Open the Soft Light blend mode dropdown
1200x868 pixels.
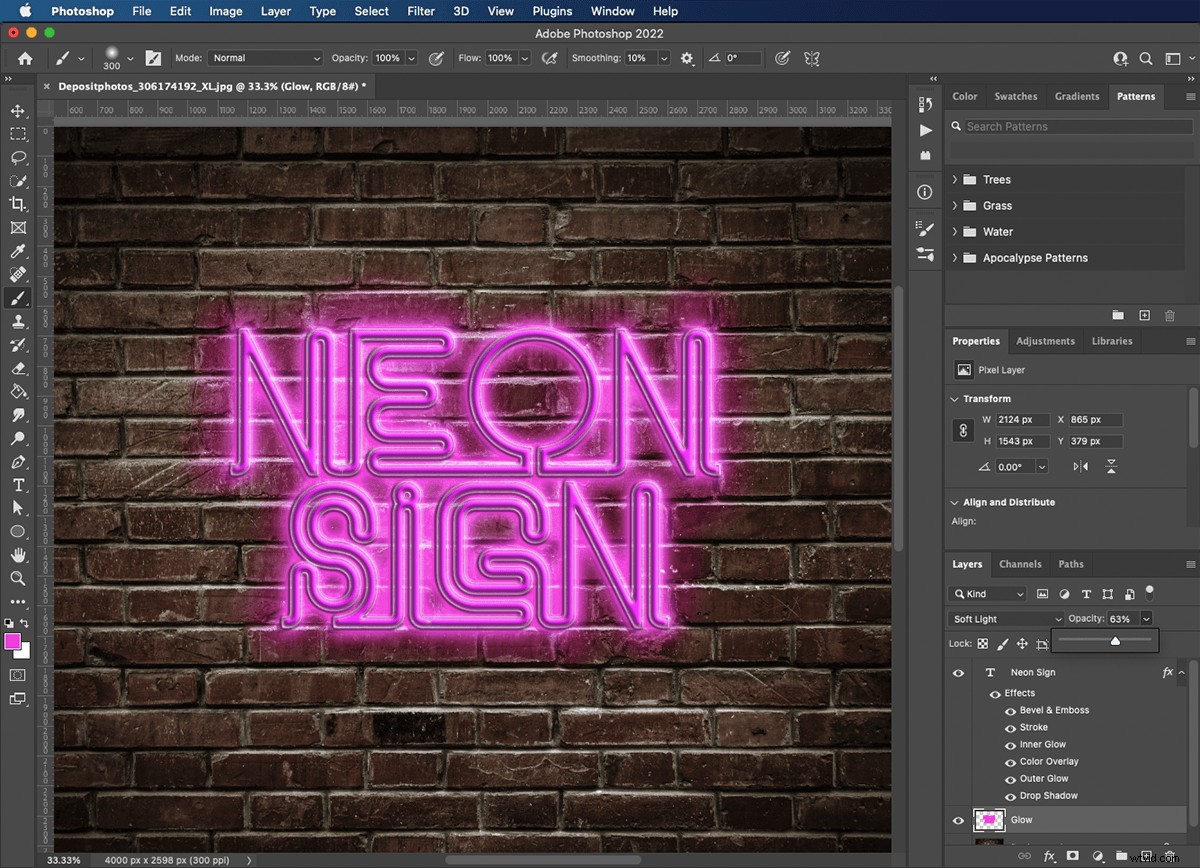pyautogui.click(x=1005, y=618)
